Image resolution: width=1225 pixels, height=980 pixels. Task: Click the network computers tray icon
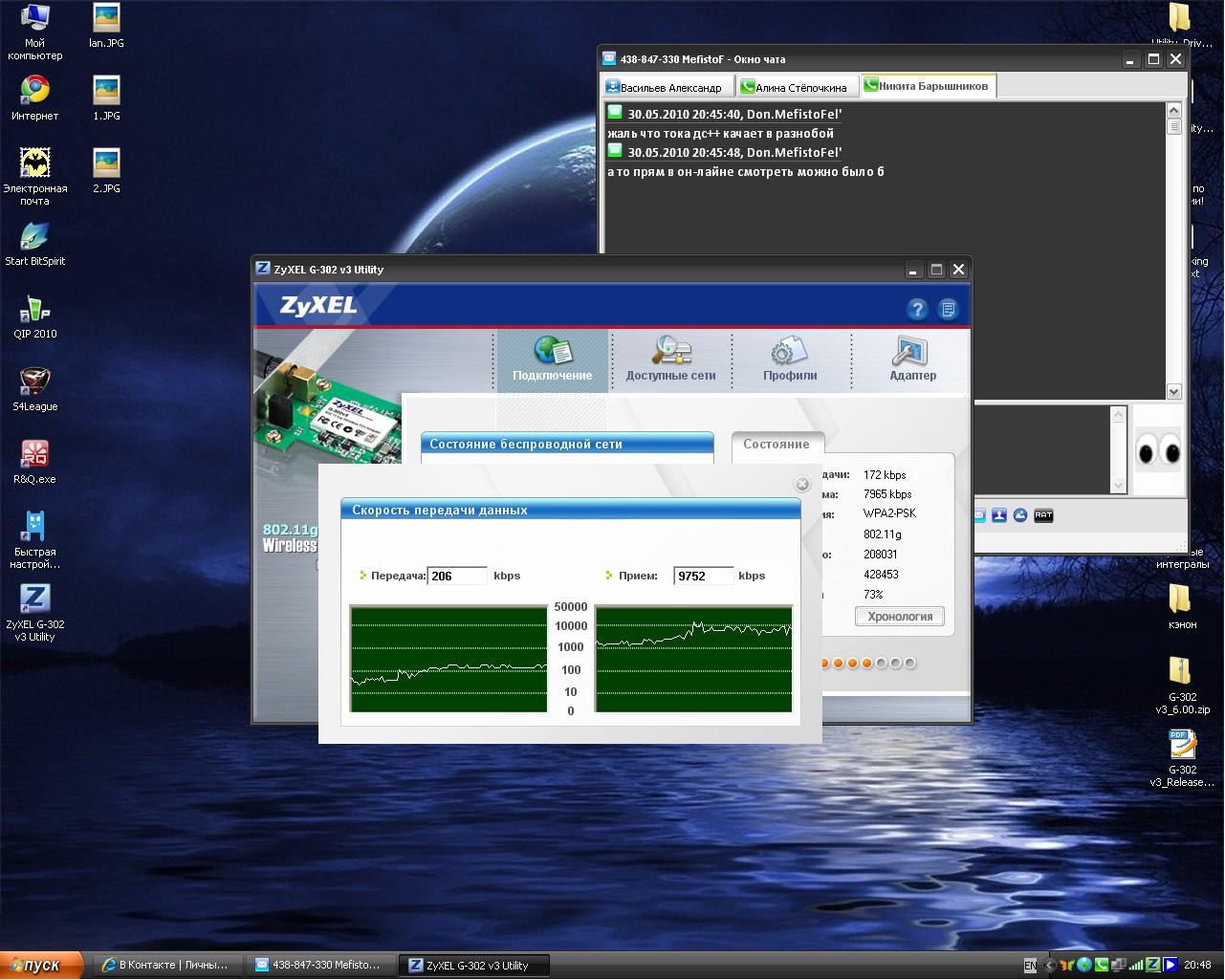tap(1119, 966)
